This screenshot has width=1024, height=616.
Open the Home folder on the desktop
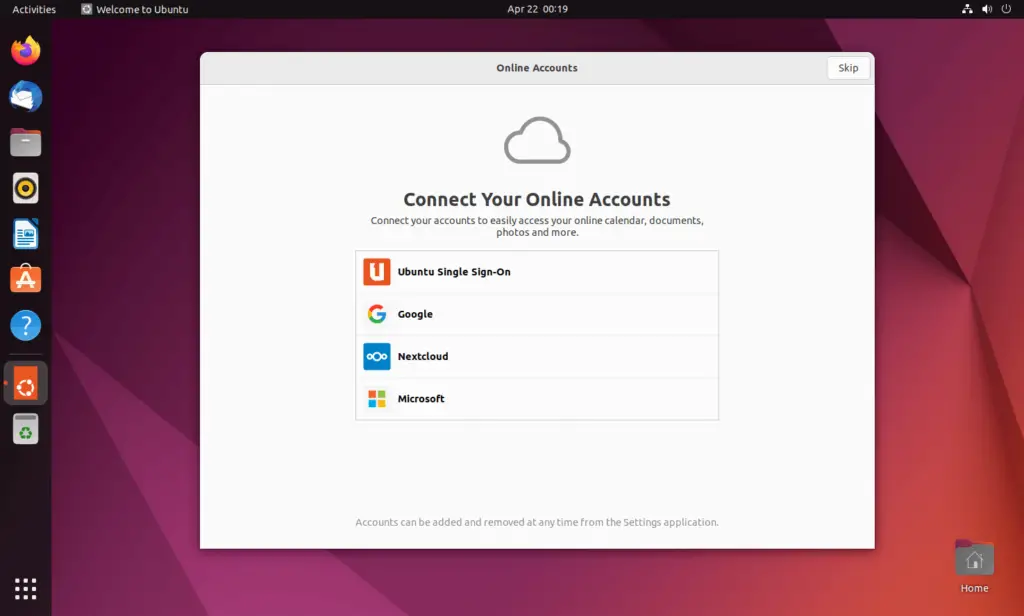tap(973, 557)
